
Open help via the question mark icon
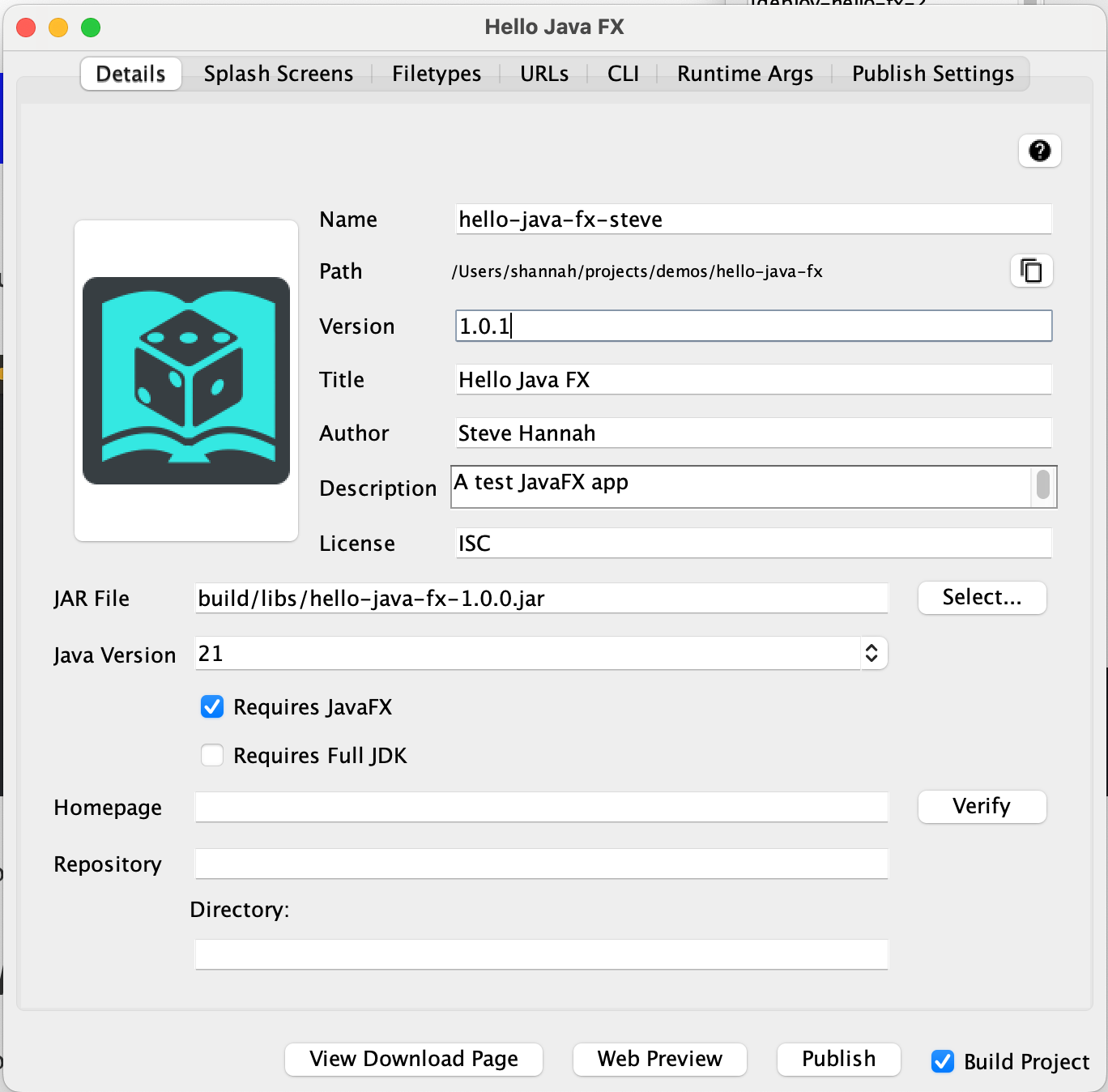click(x=1039, y=151)
